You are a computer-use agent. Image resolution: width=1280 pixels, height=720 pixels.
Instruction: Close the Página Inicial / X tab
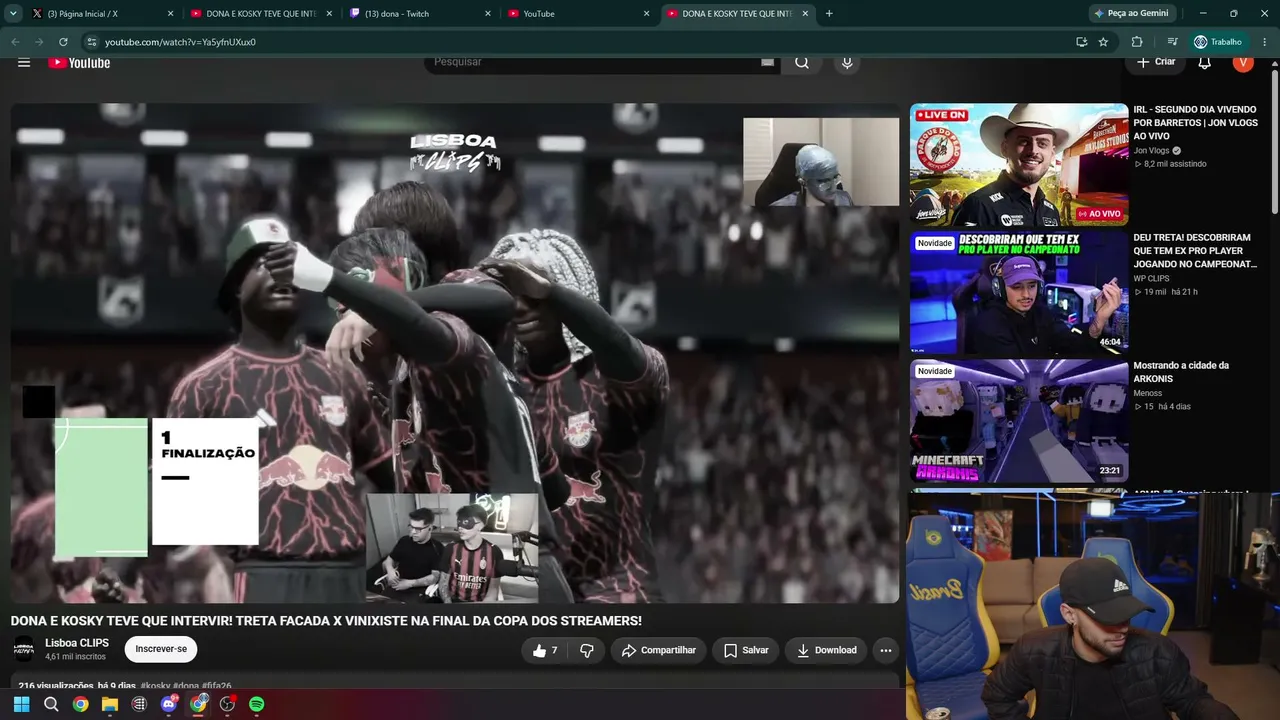[x=170, y=14]
